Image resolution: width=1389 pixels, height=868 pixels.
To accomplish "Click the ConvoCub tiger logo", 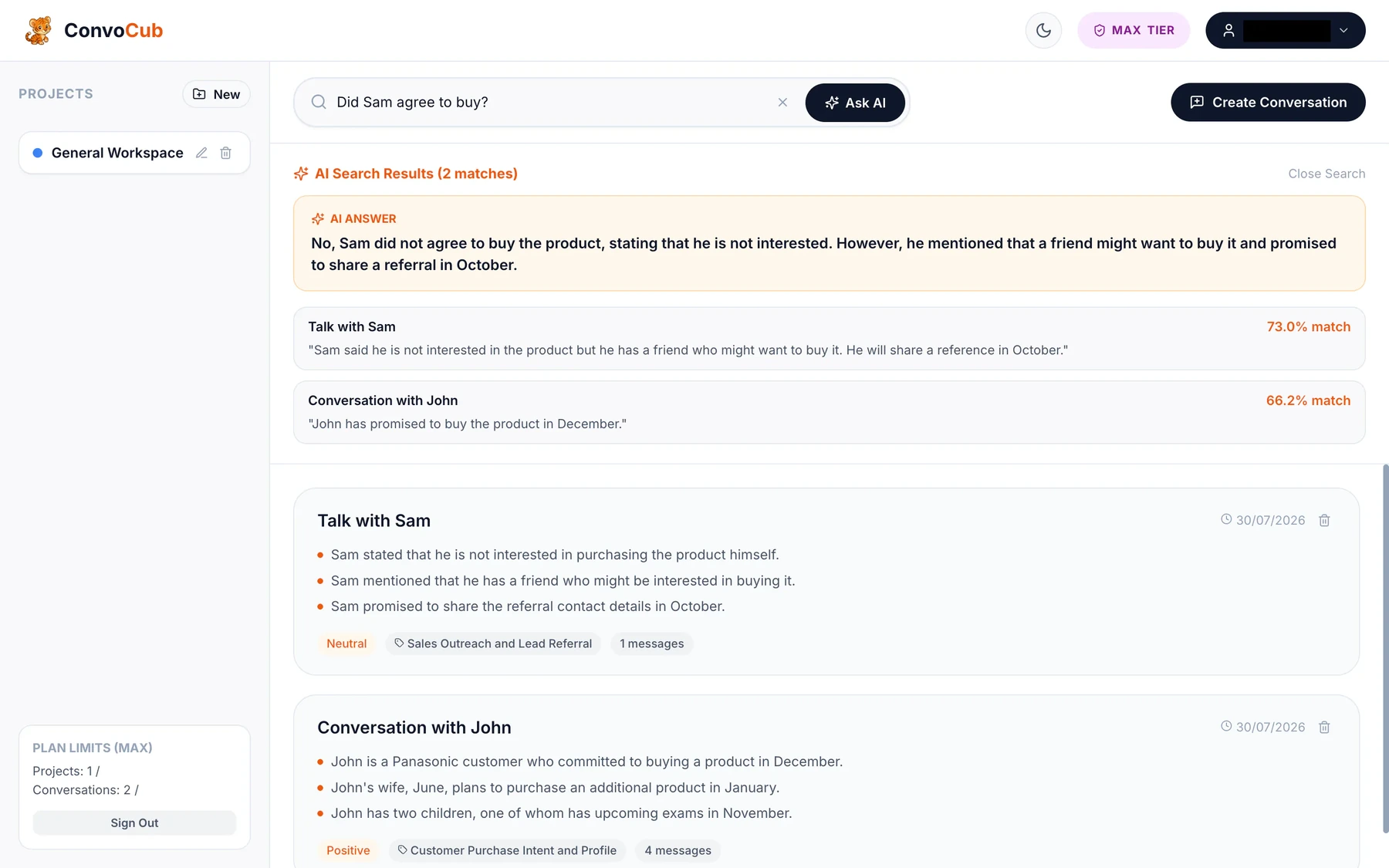I will click(38, 30).
